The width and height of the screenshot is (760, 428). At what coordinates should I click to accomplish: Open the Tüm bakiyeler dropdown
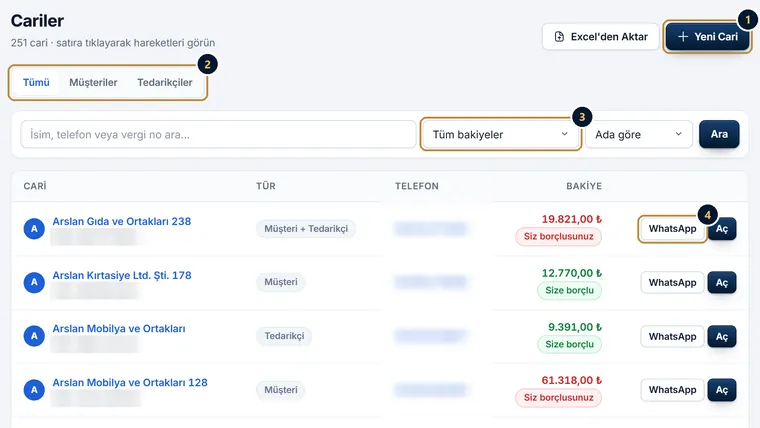[500, 134]
